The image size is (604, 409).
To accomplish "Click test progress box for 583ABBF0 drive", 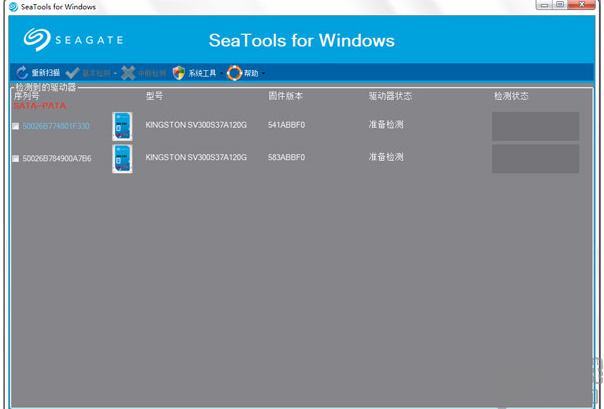I will pyautogui.click(x=535, y=159).
